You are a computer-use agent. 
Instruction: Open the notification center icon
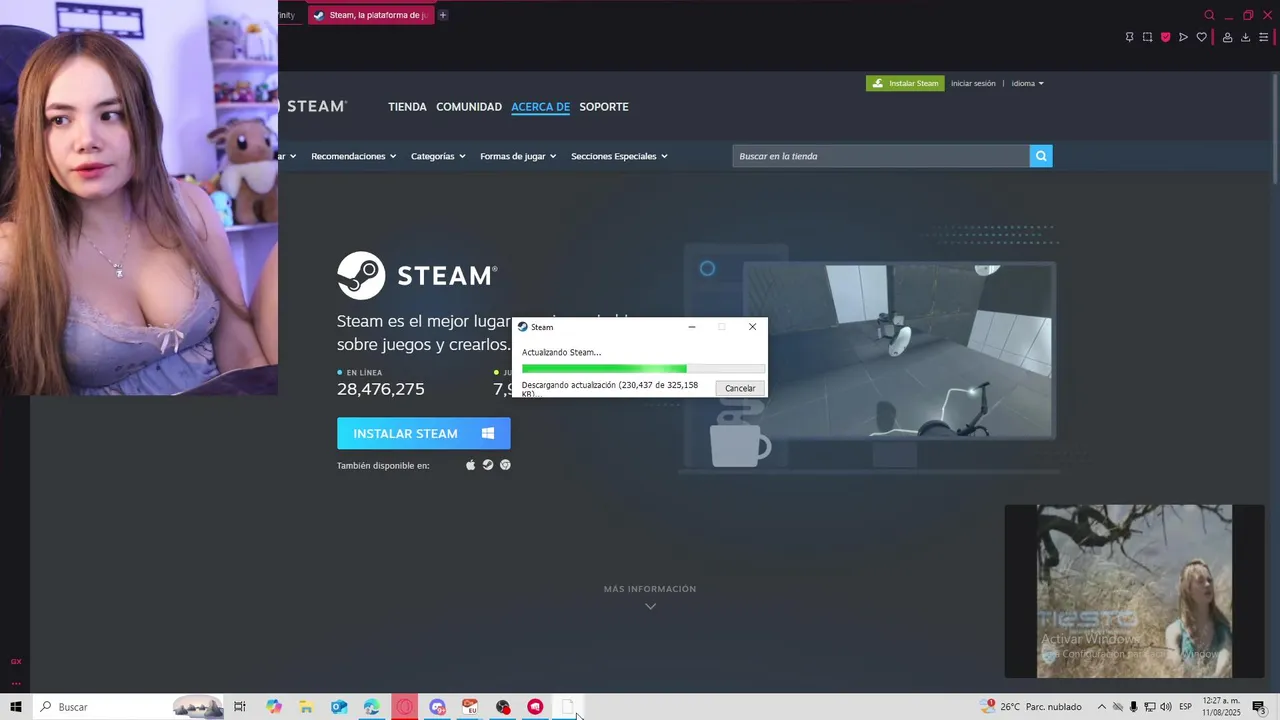[x=1259, y=707]
